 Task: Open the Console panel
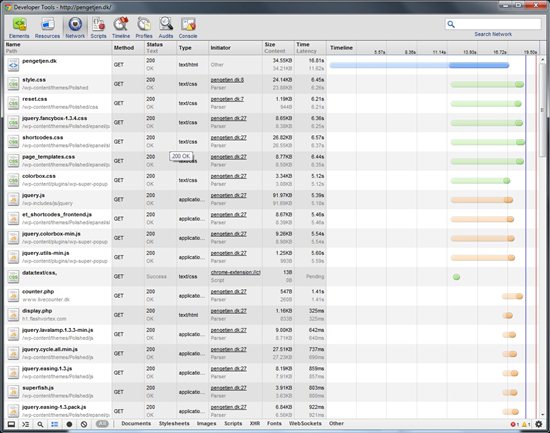[x=188, y=28]
